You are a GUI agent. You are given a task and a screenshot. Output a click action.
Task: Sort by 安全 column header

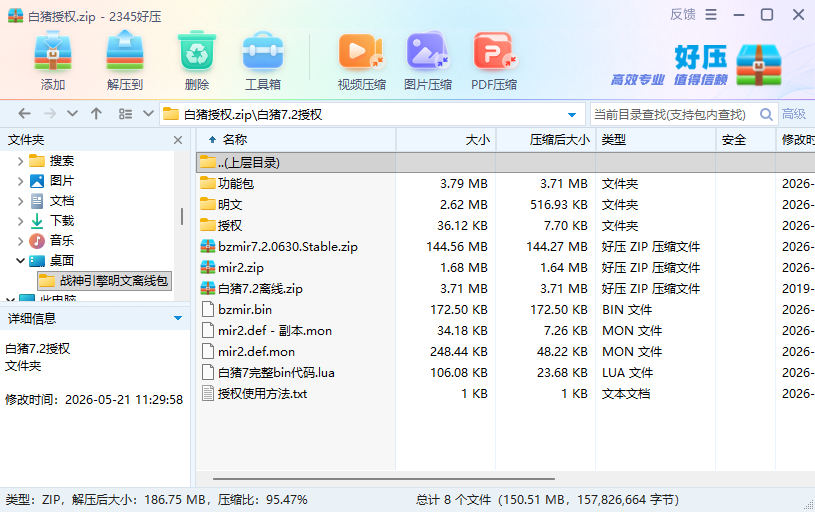pyautogui.click(x=745, y=139)
